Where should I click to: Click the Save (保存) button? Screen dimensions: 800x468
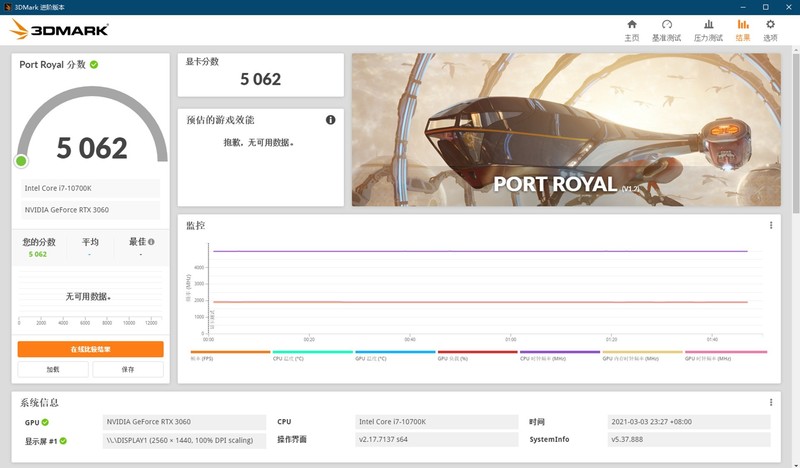coord(128,369)
